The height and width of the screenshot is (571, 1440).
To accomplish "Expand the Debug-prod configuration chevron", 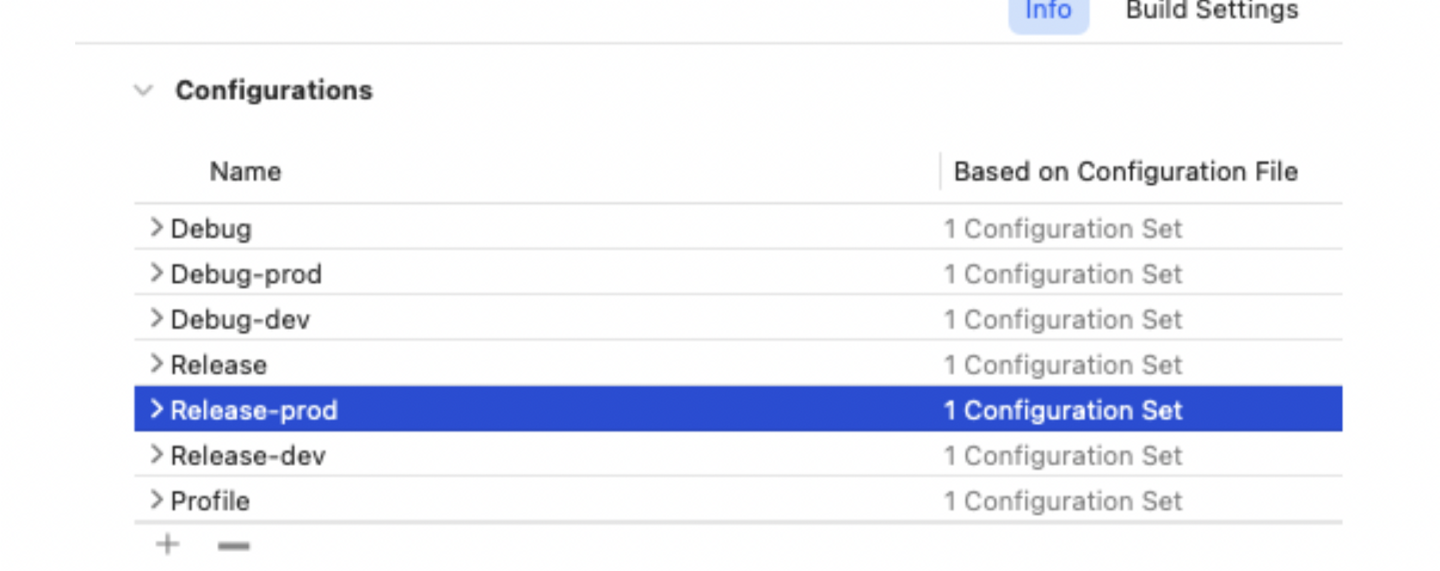I will pos(156,273).
